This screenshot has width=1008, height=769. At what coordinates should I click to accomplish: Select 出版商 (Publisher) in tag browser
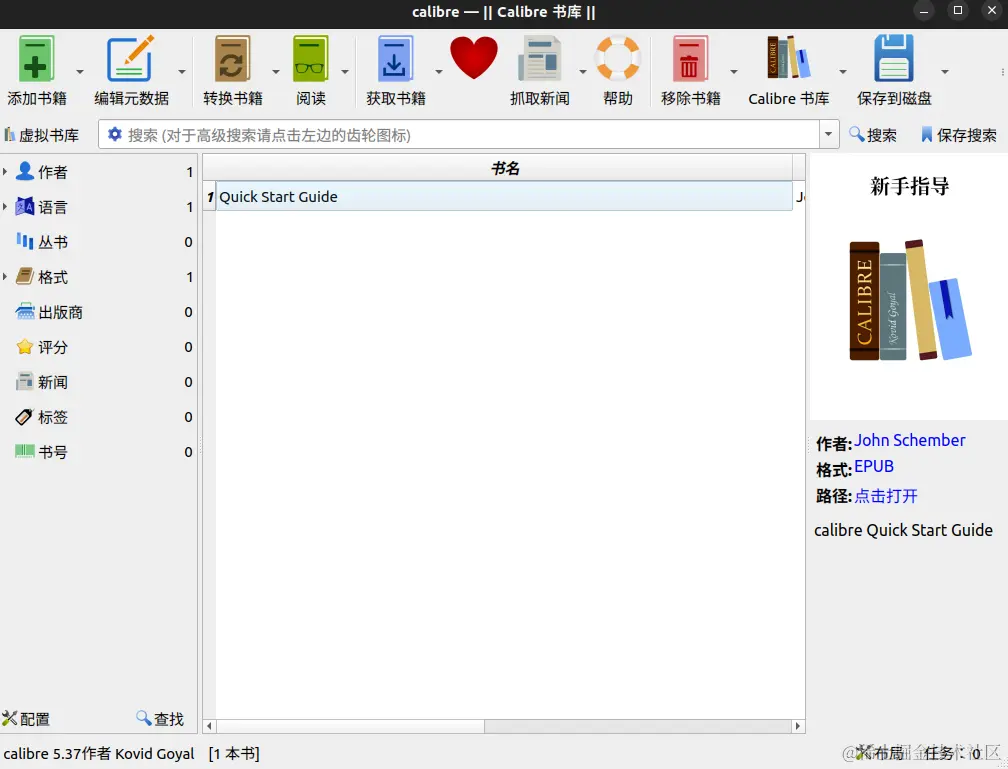(60, 312)
